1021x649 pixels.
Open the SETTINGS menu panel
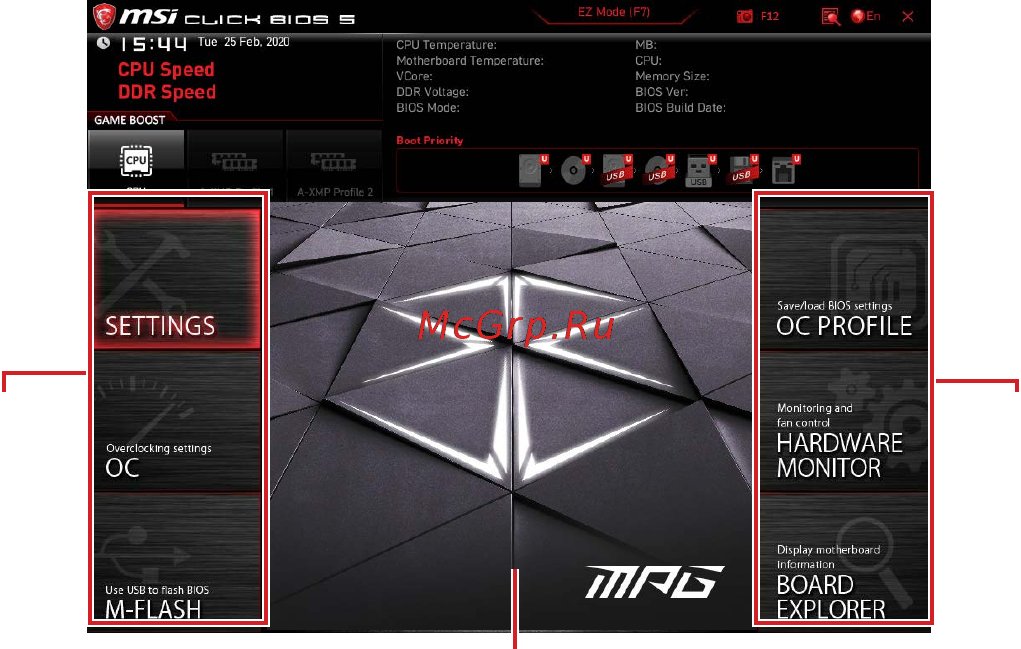(x=177, y=278)
